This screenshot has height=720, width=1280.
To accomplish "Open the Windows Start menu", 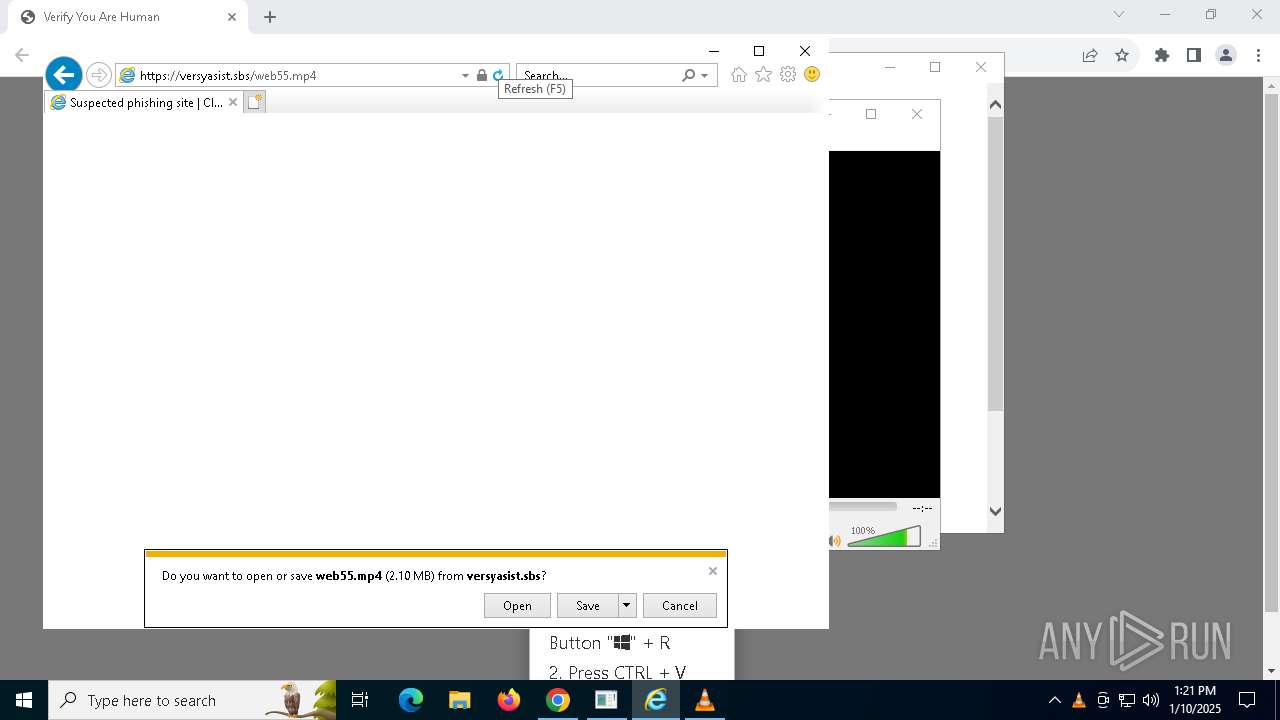I will (24, 700).
